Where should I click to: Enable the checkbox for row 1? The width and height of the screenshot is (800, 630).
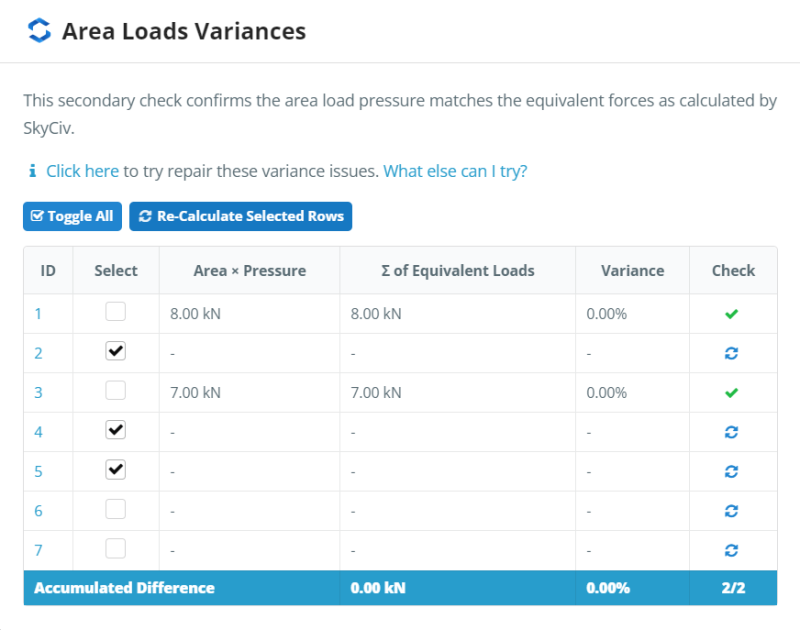coord(116,312)
